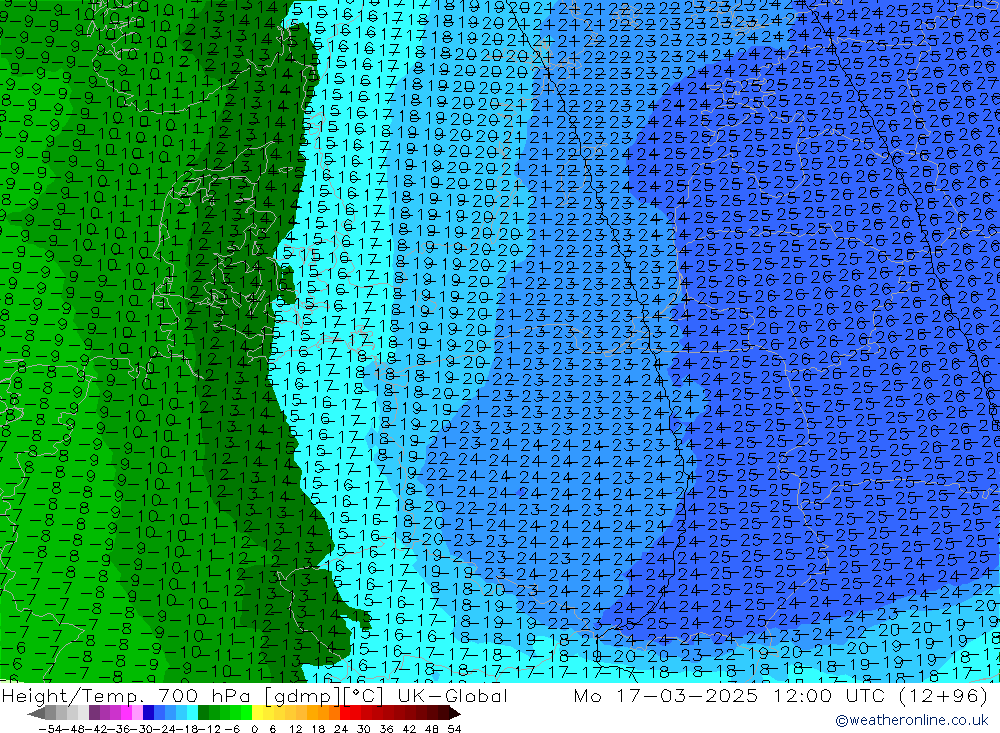The width and height of the screenshot is (1000, 733).
Task: Pick the dark blue swatch in the legend
Action: click(148, 713)
